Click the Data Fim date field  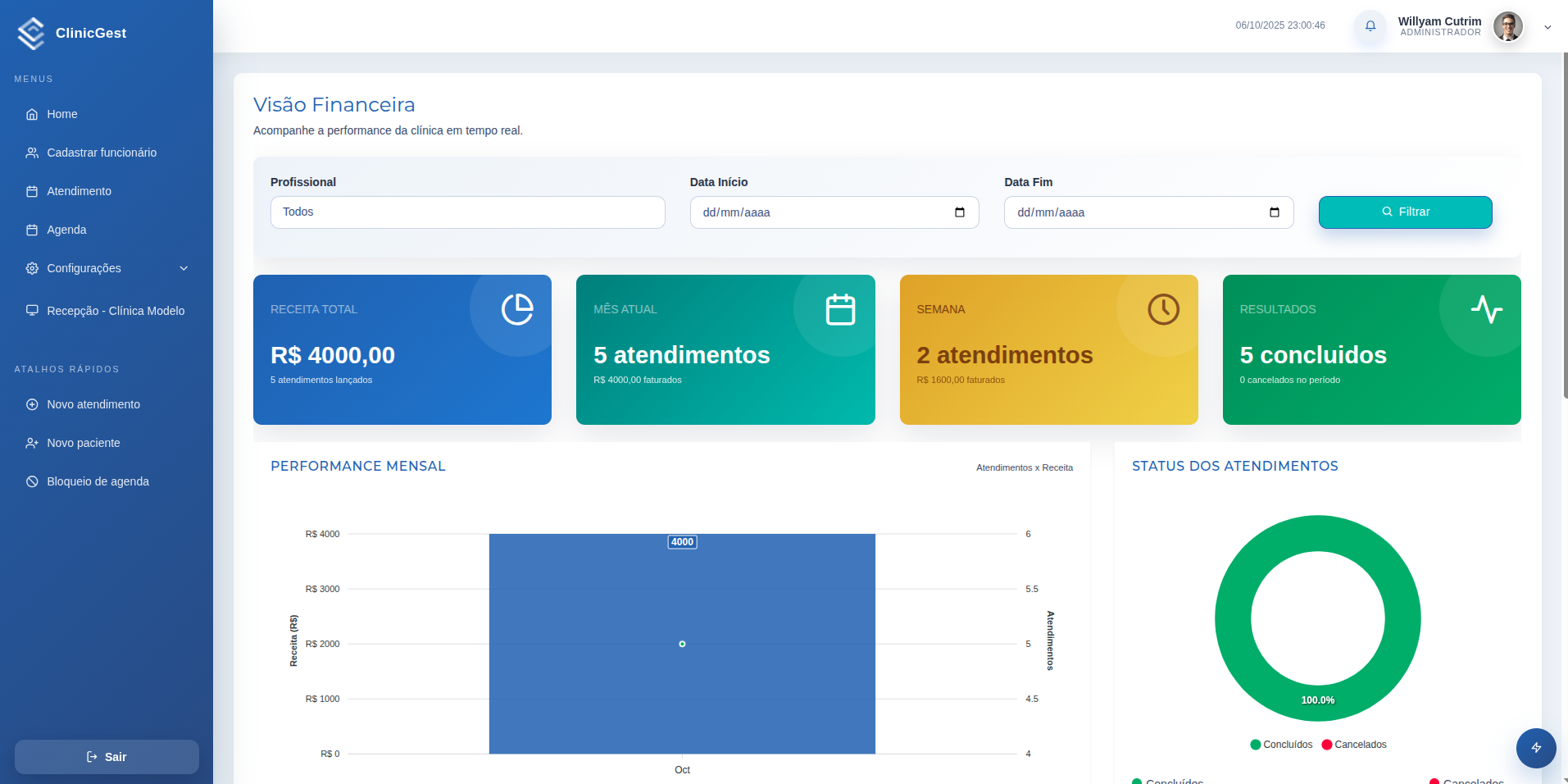(x=1139, y=212)
